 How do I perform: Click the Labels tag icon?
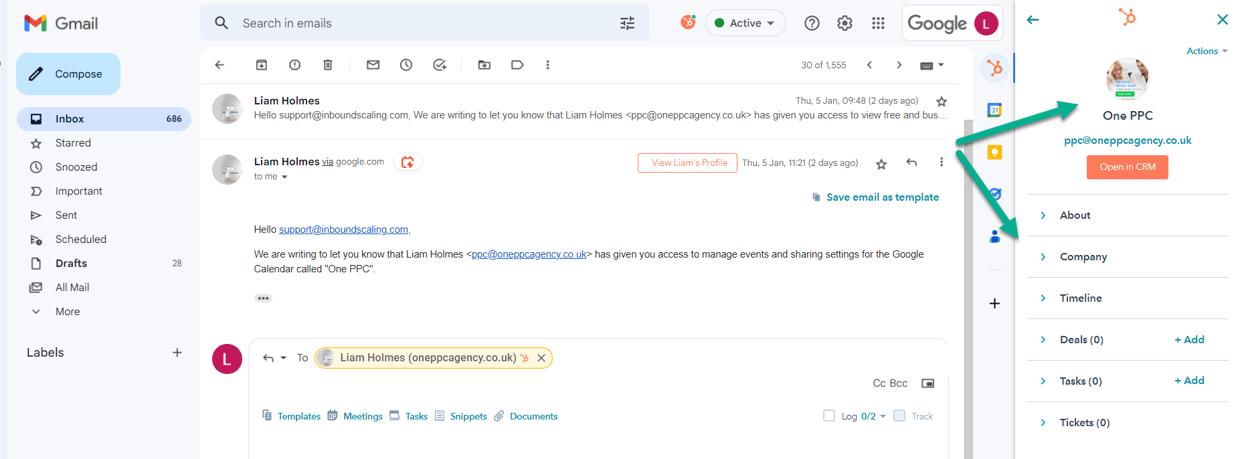(x=517, y=65)
